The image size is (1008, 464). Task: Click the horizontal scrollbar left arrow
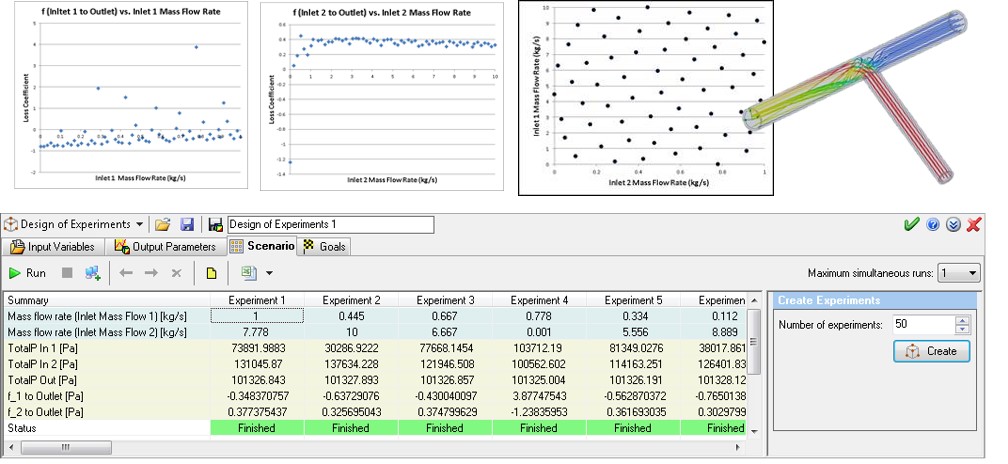click(x=10, y=447)
